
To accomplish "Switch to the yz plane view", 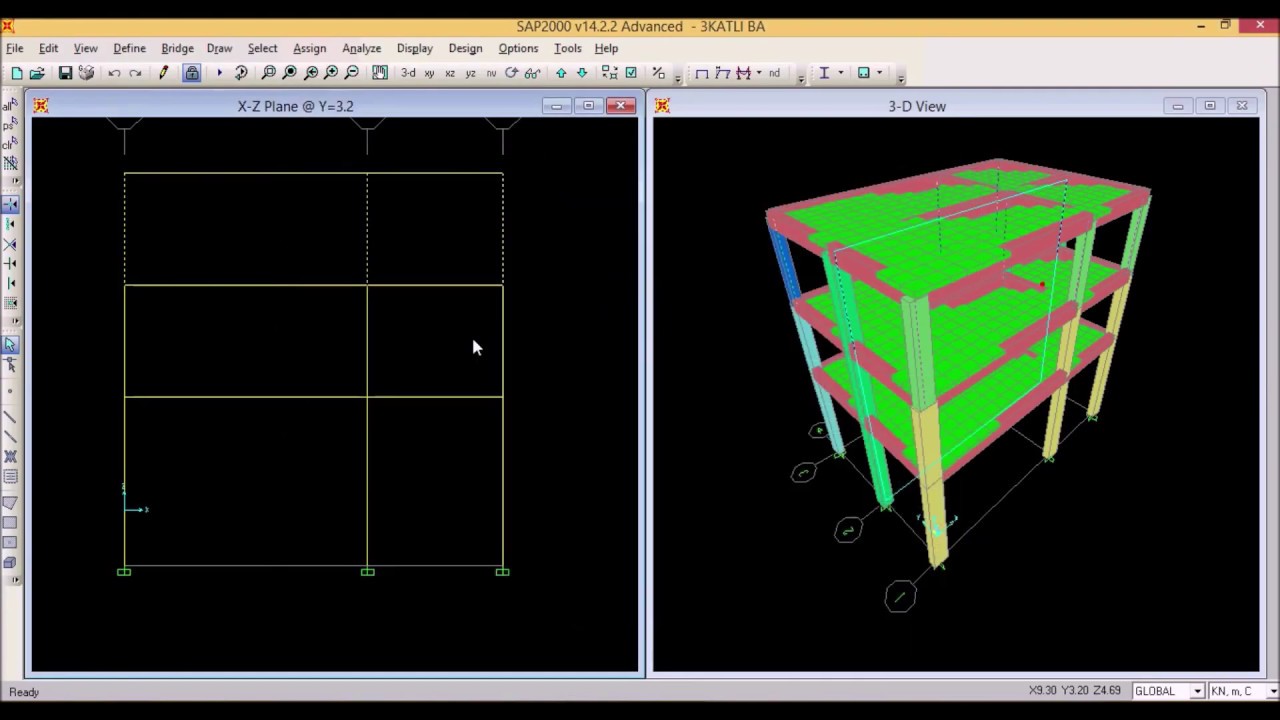I will 470,73.
